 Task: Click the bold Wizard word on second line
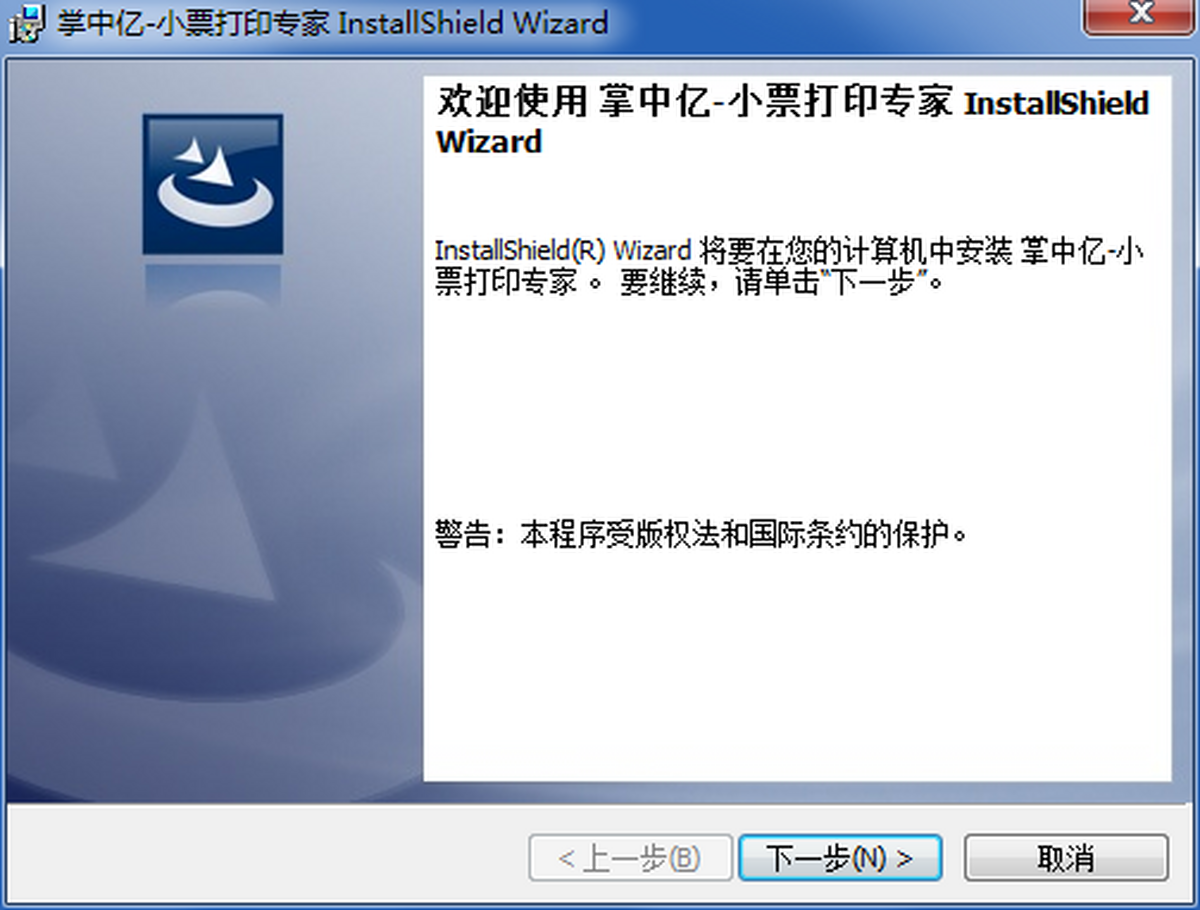click(x=489, y=141)
